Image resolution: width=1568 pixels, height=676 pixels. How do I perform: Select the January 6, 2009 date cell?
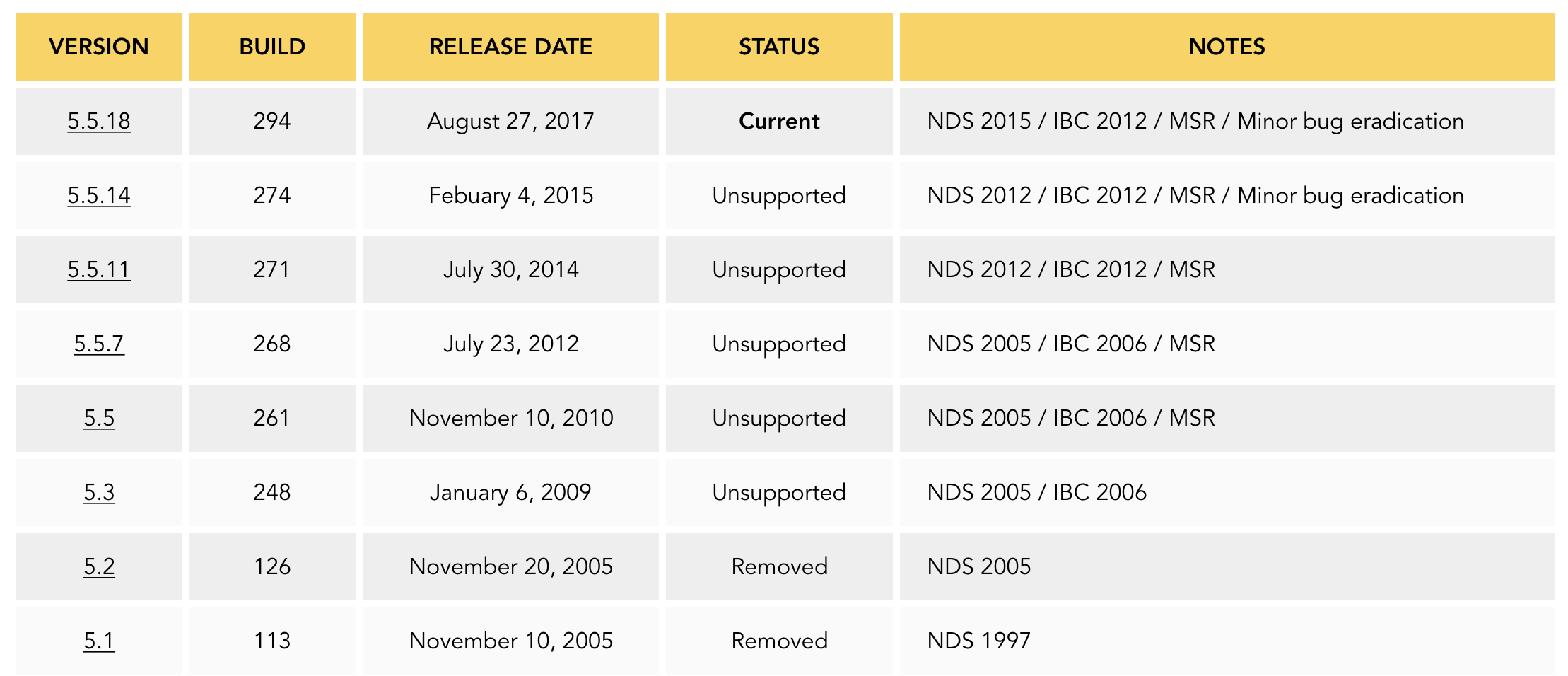(510, 492)
